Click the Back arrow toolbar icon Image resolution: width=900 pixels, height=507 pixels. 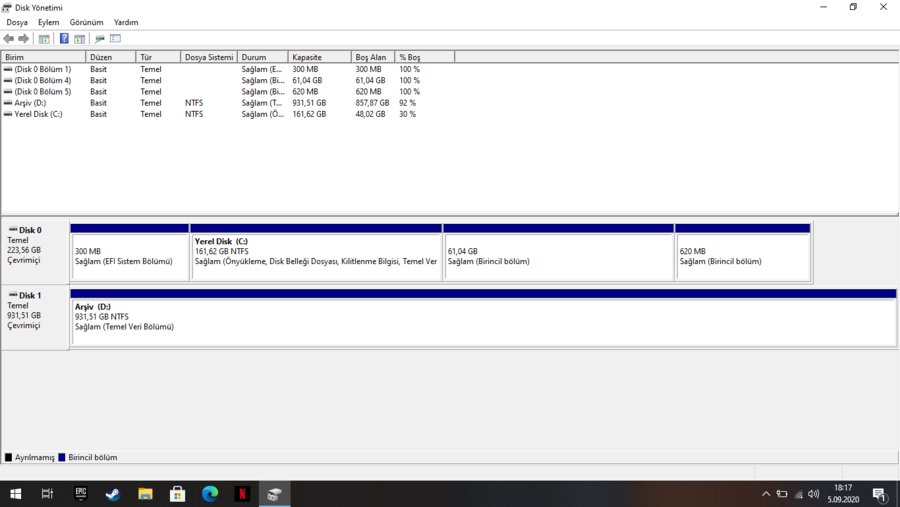click(x=9, y=38)
